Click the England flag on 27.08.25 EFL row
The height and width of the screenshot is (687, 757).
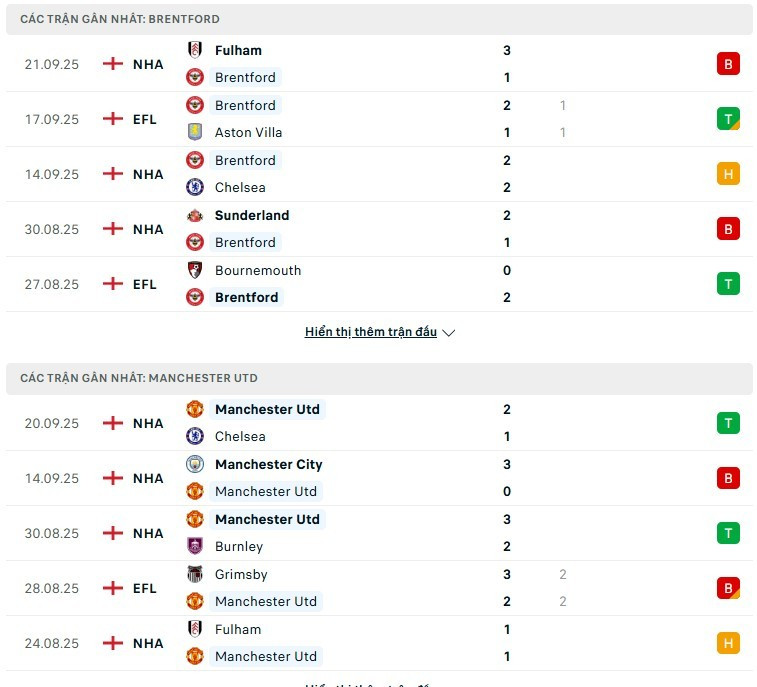coord(113,284)
